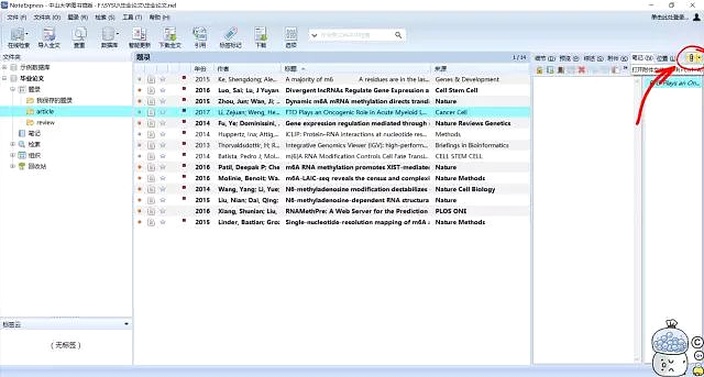
Task: Click the dark bookmark icon in notes toolbar
Action: pyautogui.click(x=561, y=70)
